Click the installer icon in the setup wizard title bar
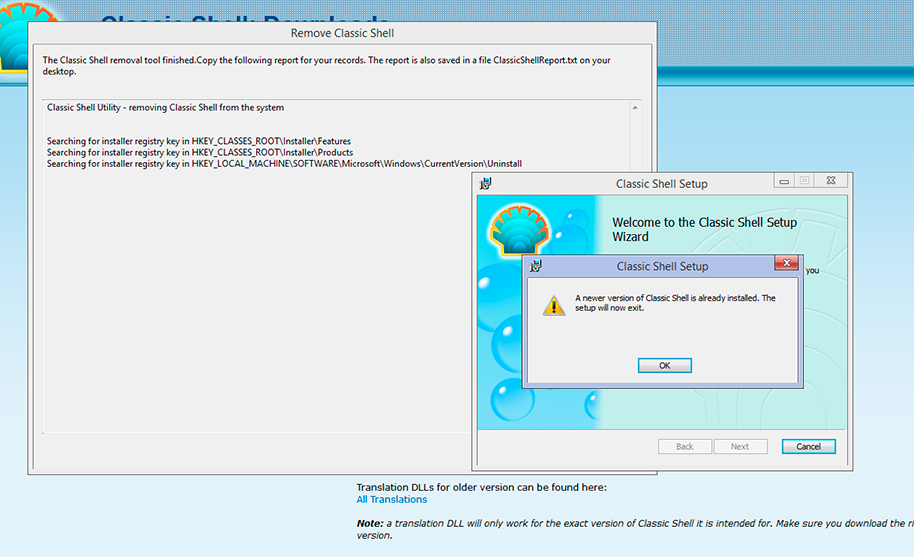 pyautogui.click(x=485, y=183)
